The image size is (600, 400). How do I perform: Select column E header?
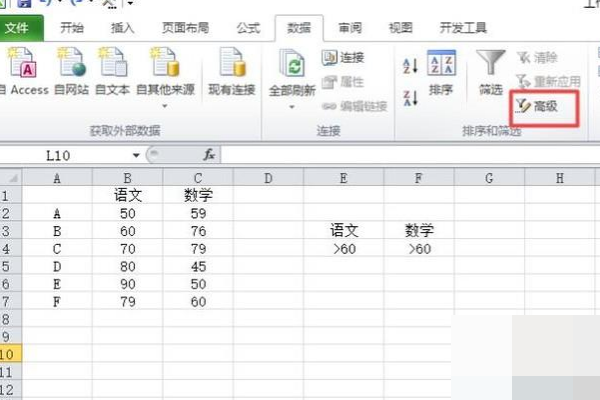tap(344, 178)
